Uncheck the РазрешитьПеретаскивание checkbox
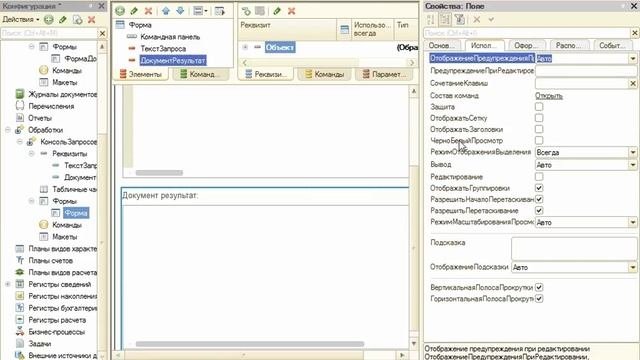 539,211
